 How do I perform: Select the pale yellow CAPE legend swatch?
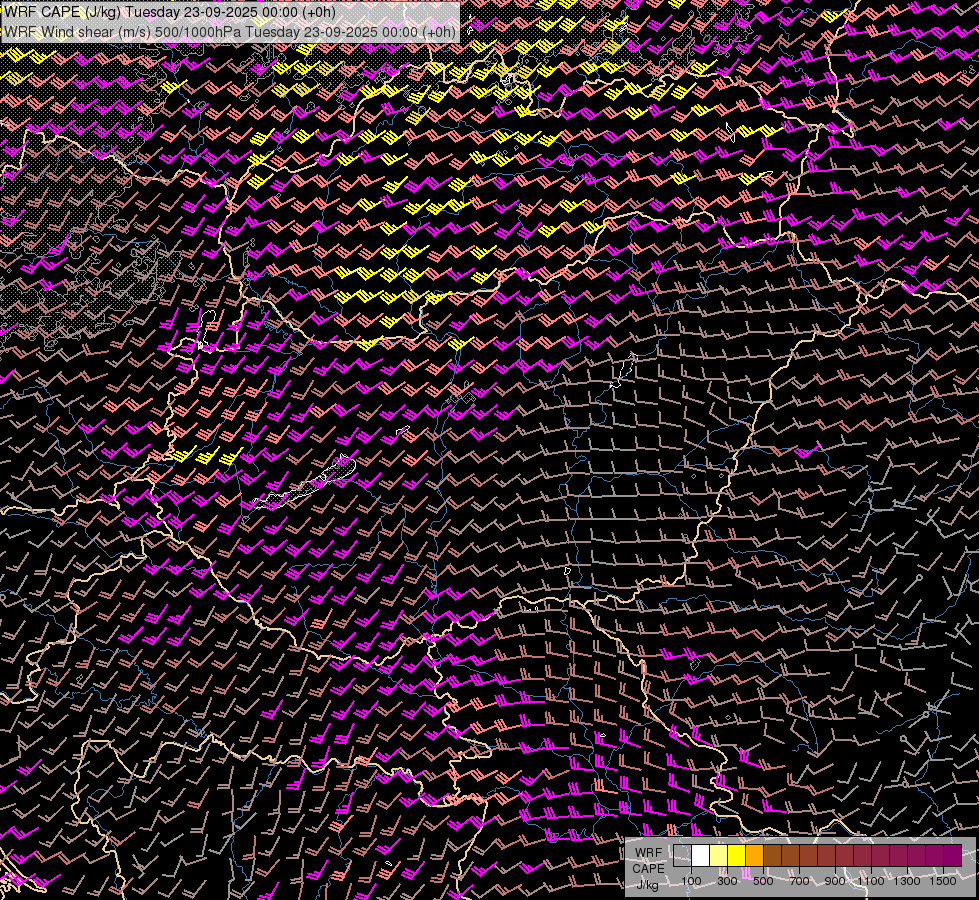tap(719, 856)
